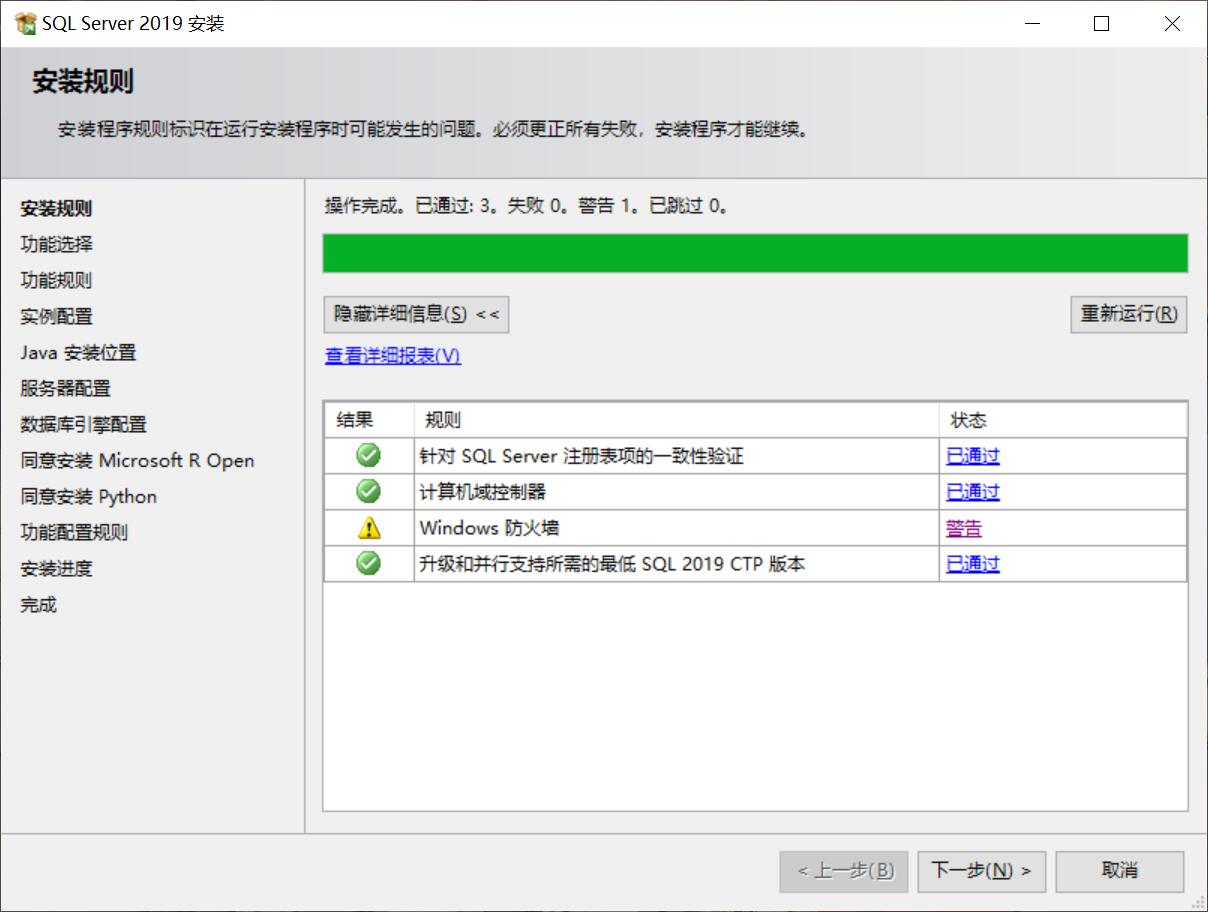The image size is (1208, 912).
Task: Select Java 安装位置 step in sidebar
Action: tap(78, 353)
